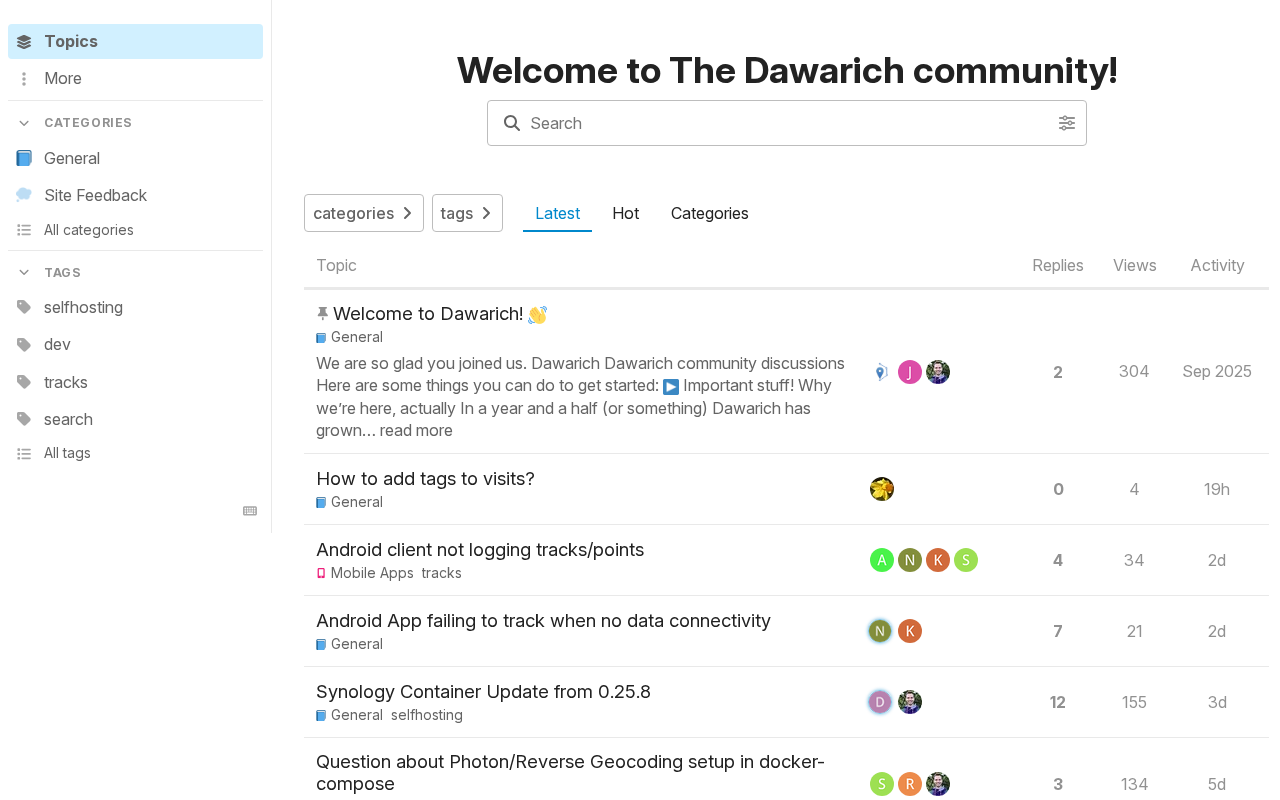The image size is (1280, 800).
Task: Click the olive N avatar on Android App failing row
Action: (x=880, y=631)
